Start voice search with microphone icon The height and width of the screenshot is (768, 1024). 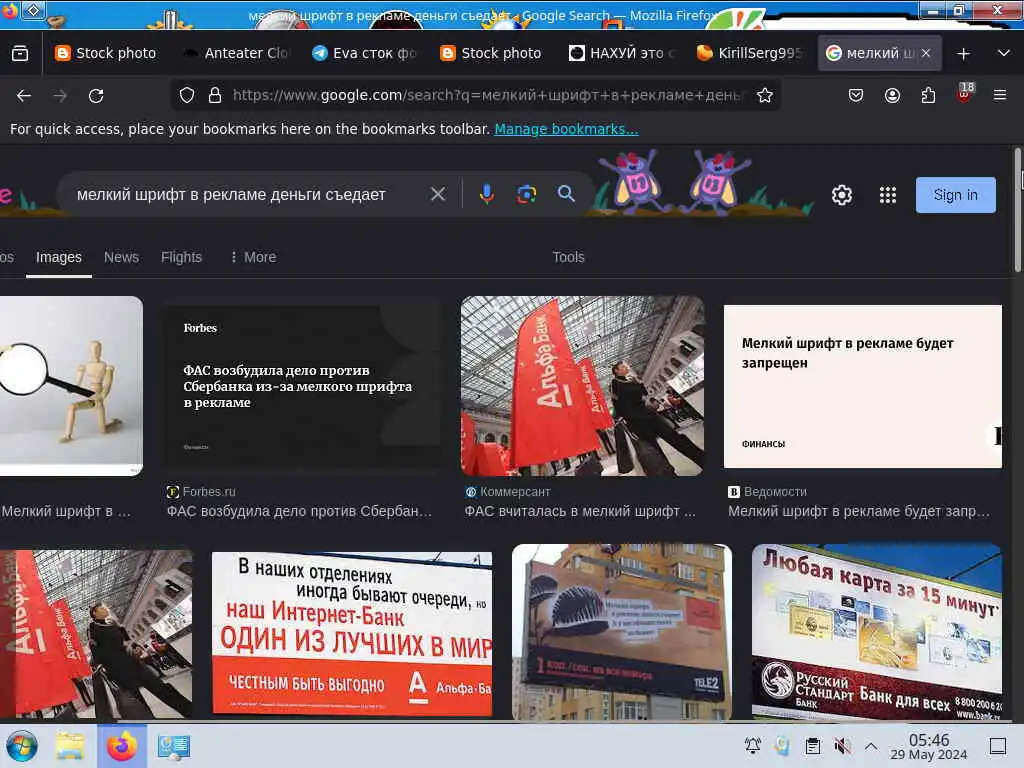click(487, 194)
